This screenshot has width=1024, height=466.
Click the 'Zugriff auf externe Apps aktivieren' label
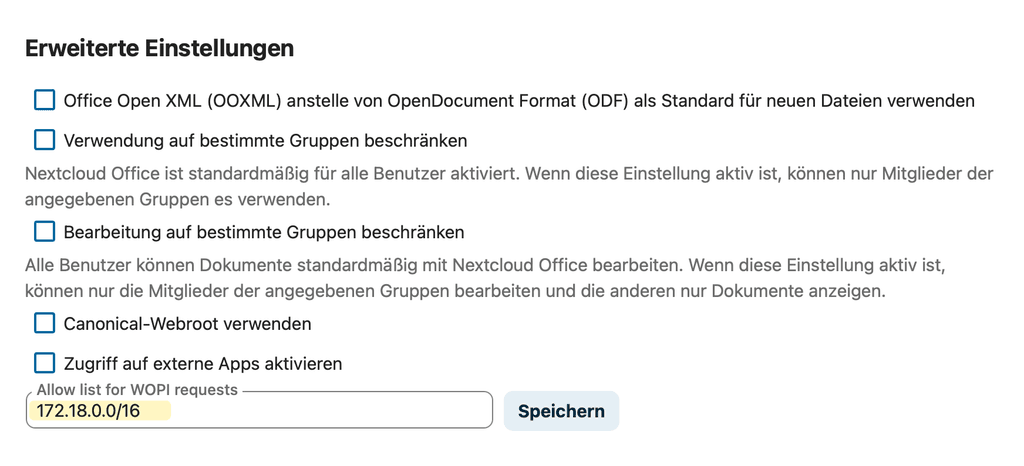(203, 364)
